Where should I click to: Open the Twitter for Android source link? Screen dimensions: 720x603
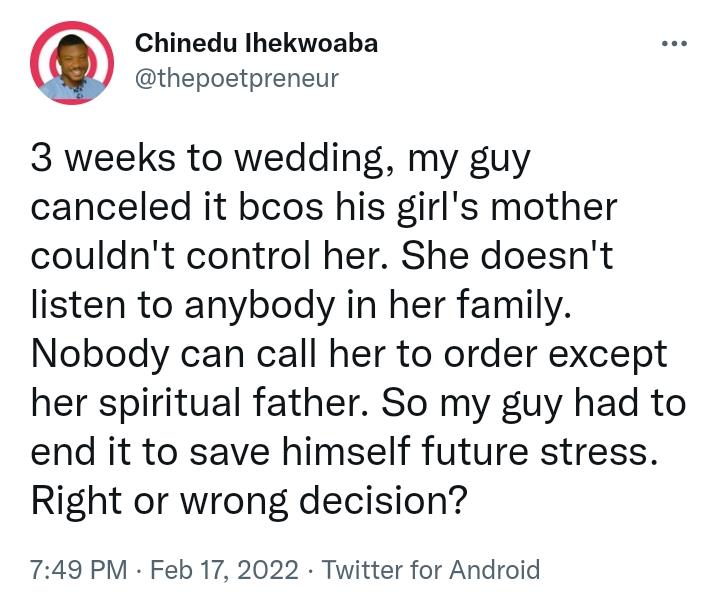[x=431, y=569]
